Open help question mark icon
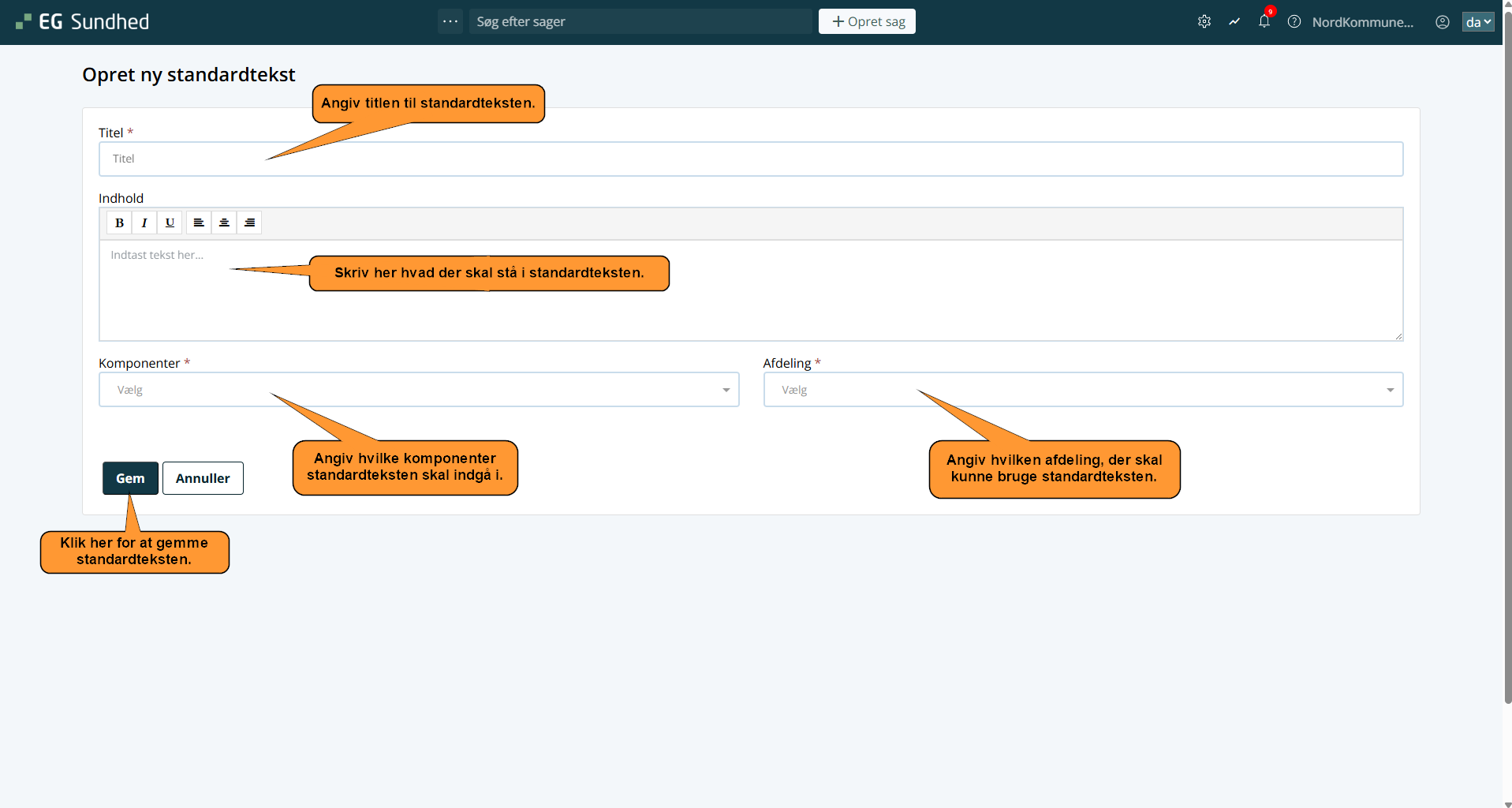The width and height of the screenshot is (1512, 808). (x=1294, y=22)
